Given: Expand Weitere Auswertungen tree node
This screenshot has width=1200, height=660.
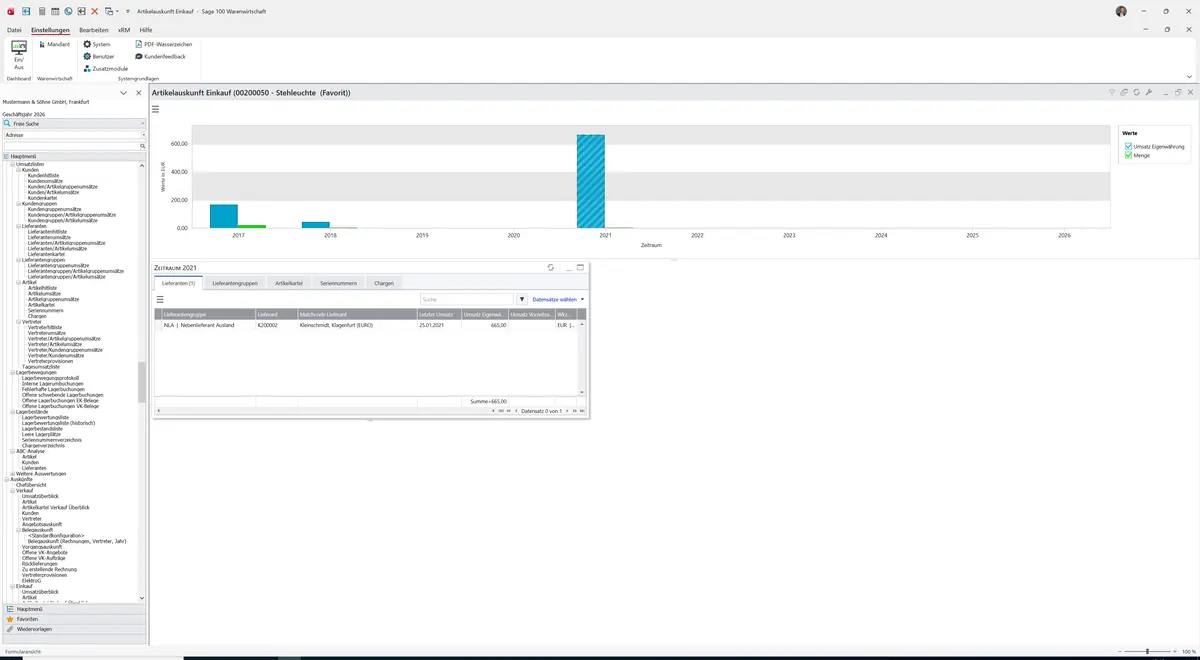Looking at the screenshot, I should (12, 474).
